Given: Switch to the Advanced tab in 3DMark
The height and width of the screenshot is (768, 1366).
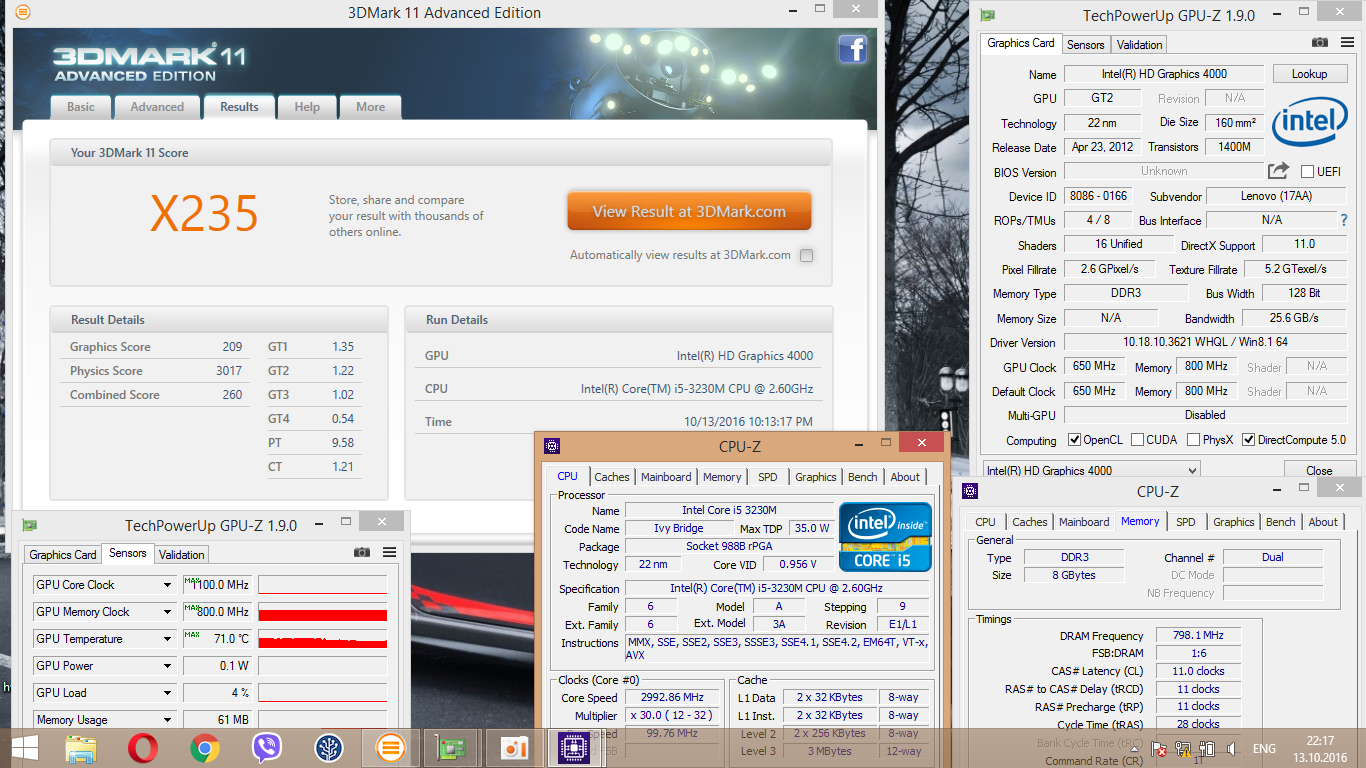Looking at the screenshot, I should click(157, 107).
